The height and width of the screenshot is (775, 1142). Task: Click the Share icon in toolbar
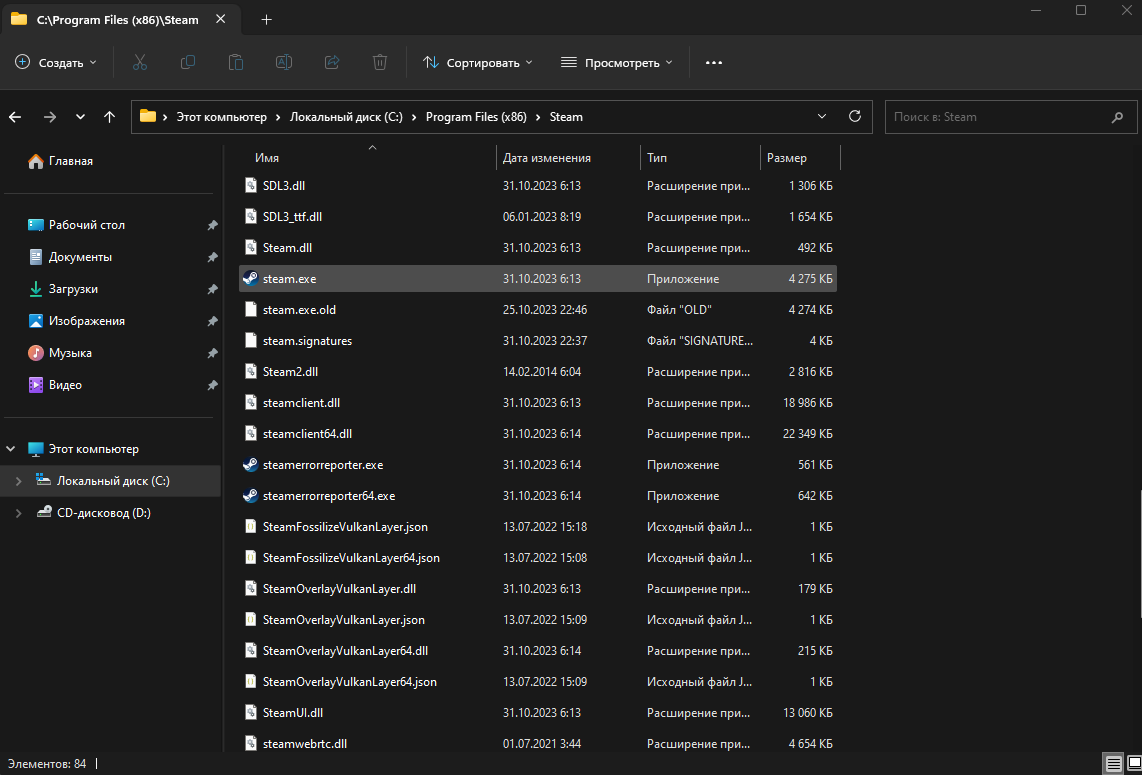tap(332, 62)
